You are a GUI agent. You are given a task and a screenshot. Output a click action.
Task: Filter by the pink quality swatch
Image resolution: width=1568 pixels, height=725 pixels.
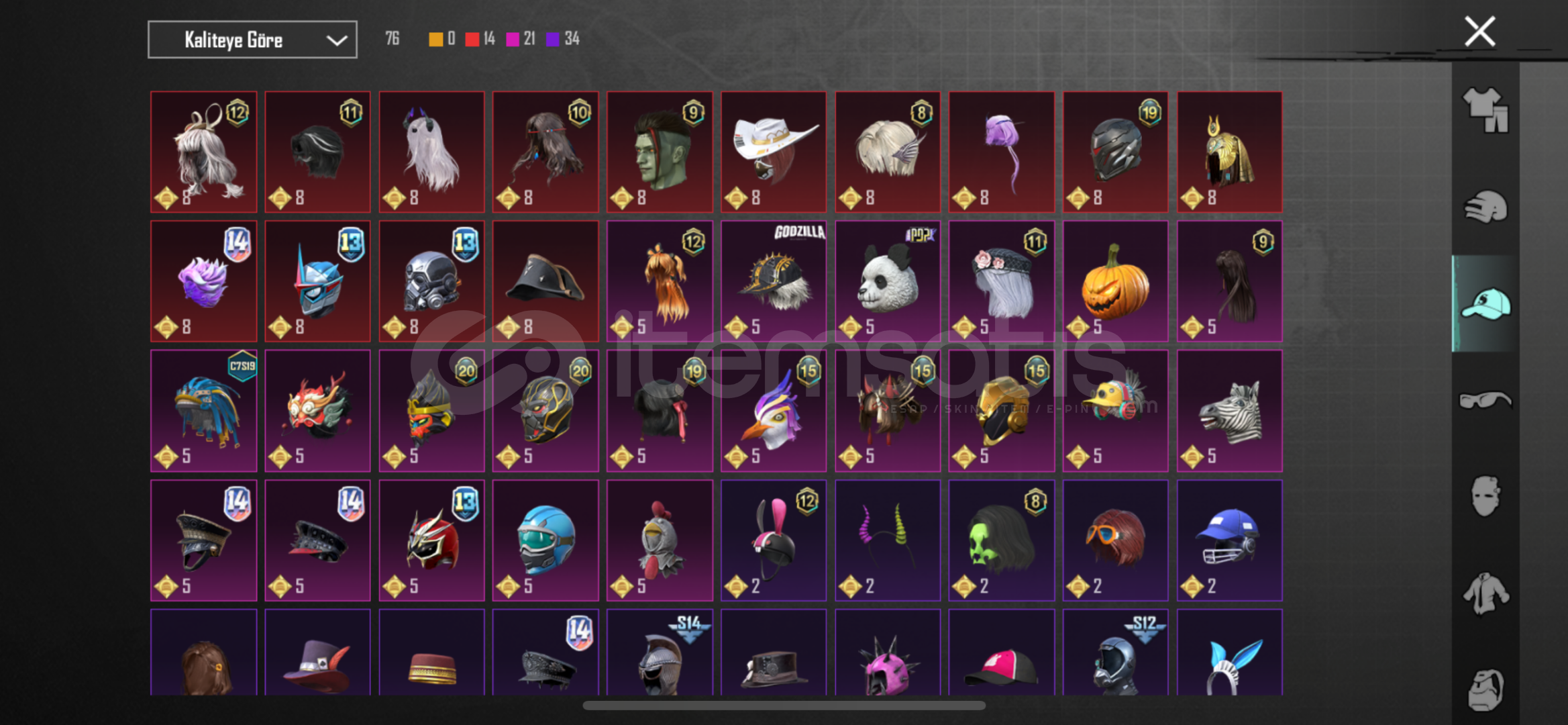[513, 39]
